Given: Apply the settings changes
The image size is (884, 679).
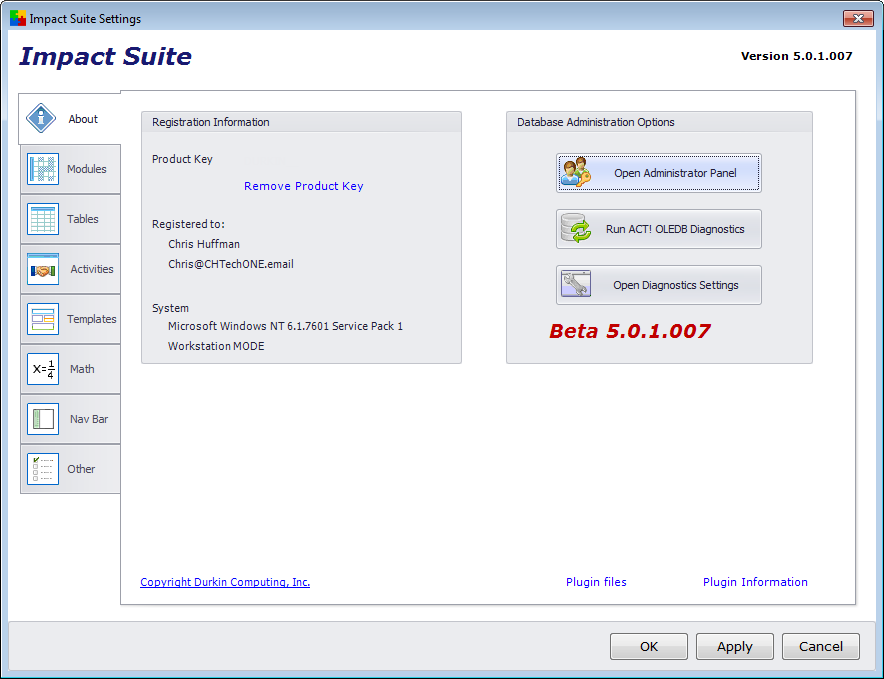Looking at the screenshot, I should pos(735,646).
